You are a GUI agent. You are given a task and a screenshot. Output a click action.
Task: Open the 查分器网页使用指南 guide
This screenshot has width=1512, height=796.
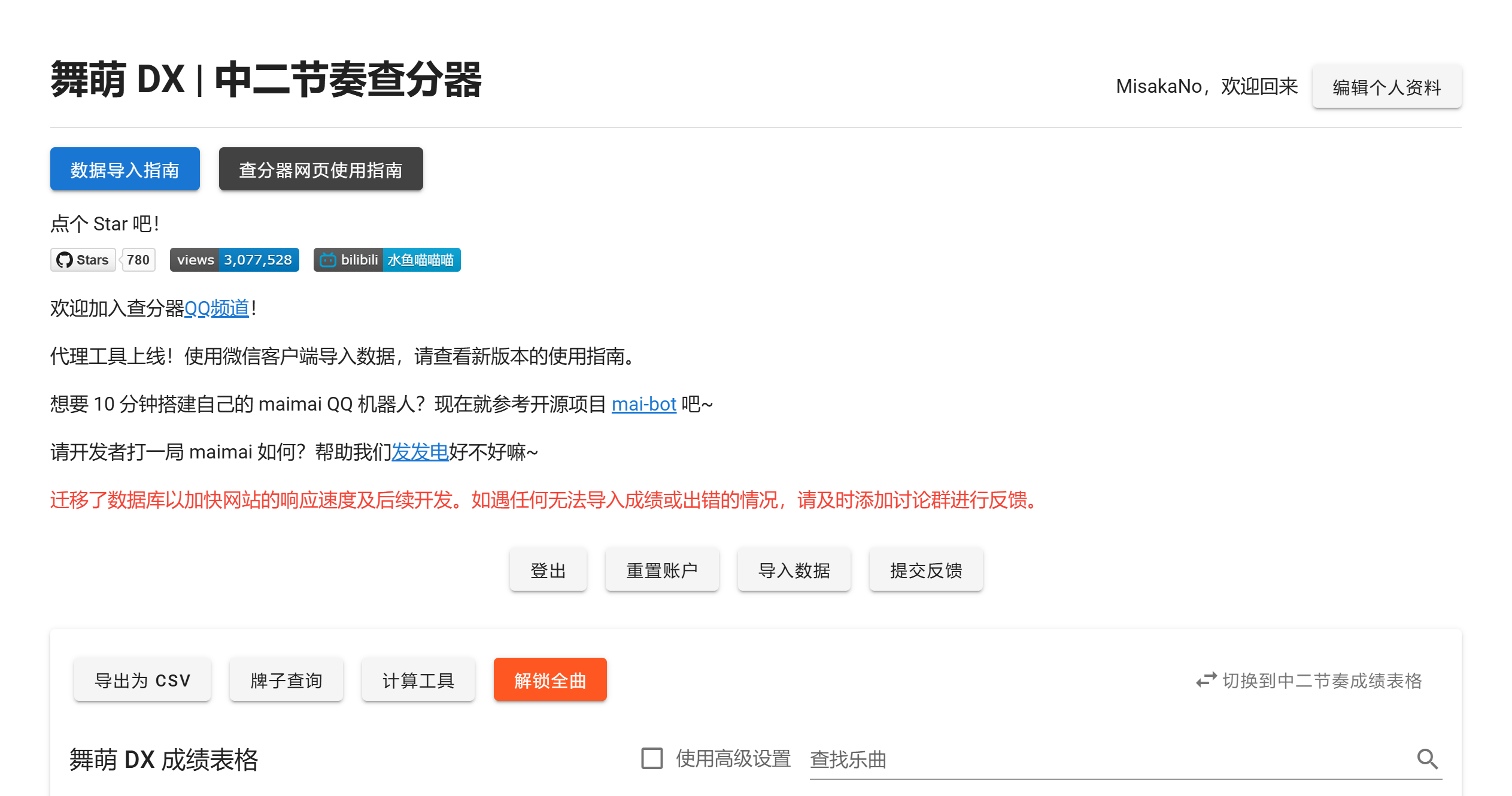(321, 169)
